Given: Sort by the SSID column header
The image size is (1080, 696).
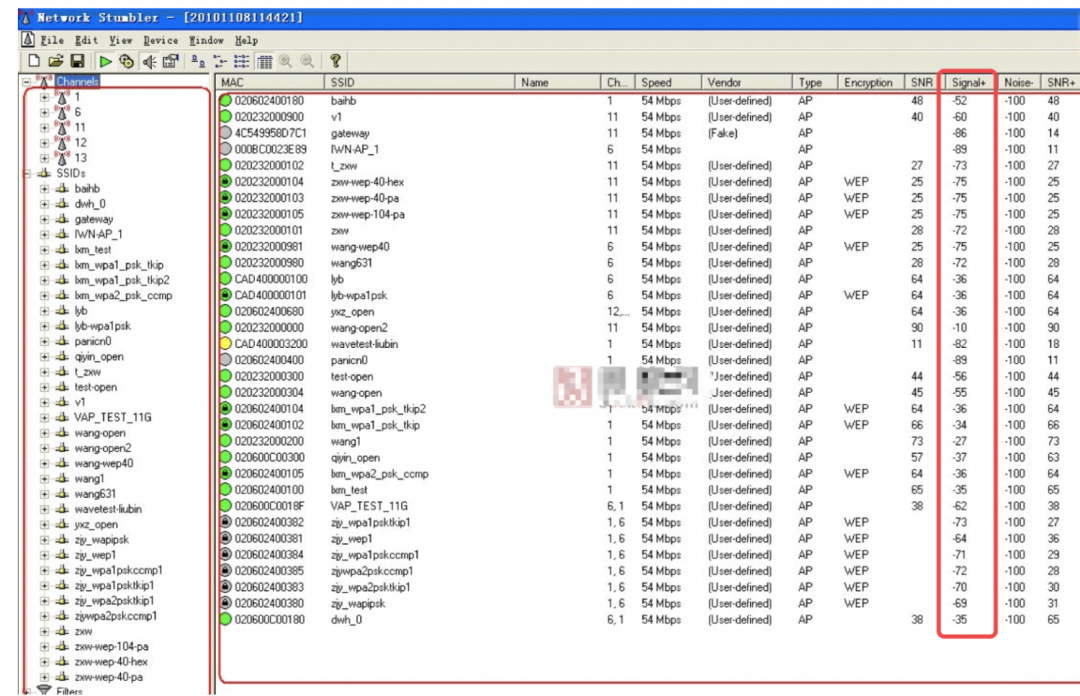Looking at the screenshot, I should tap(419, 82).
